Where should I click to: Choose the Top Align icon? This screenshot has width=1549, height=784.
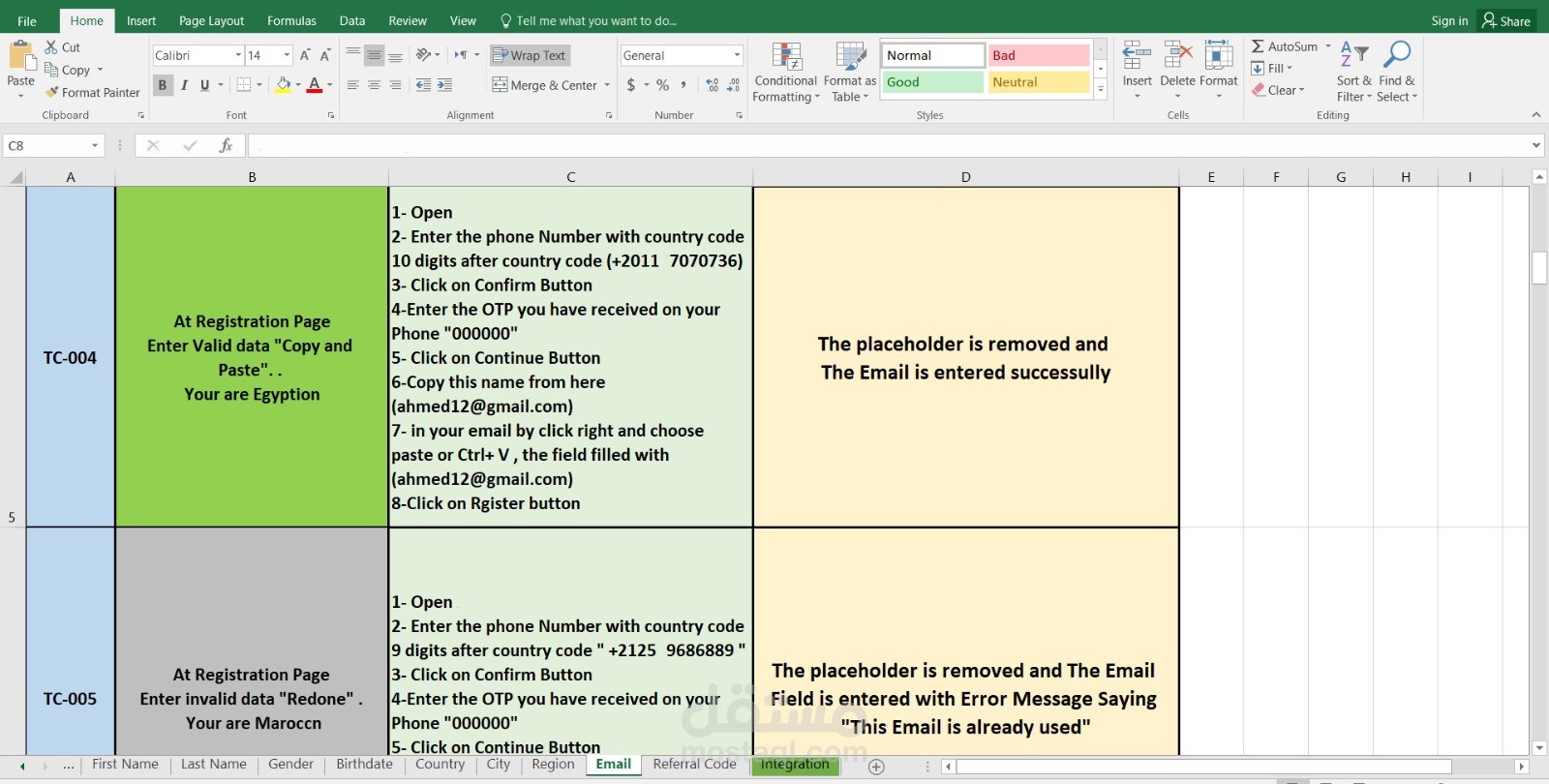point(353,55)
